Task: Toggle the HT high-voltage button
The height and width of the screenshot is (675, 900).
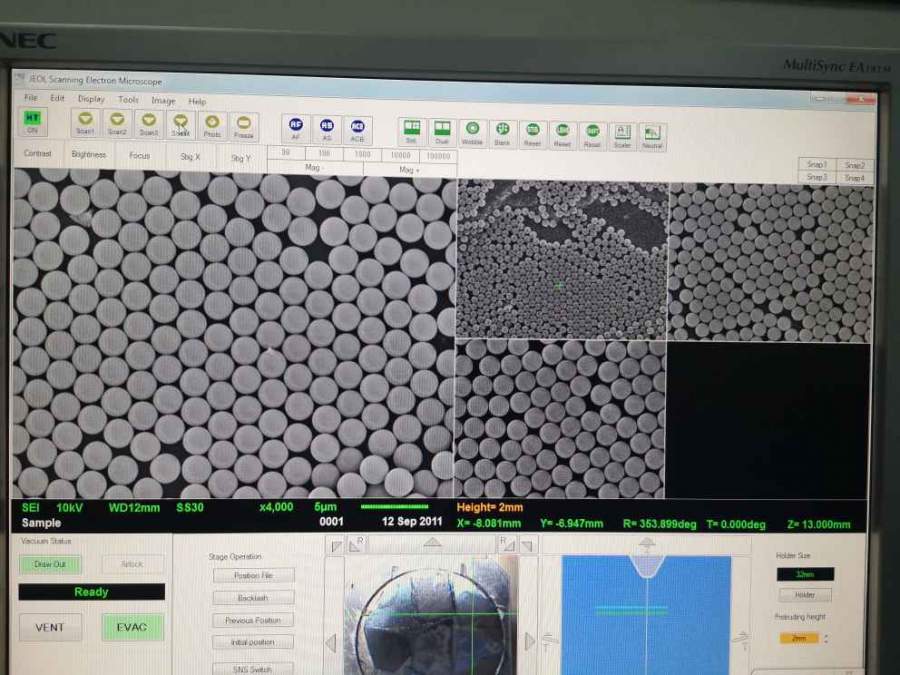Action: coord(32,122)
